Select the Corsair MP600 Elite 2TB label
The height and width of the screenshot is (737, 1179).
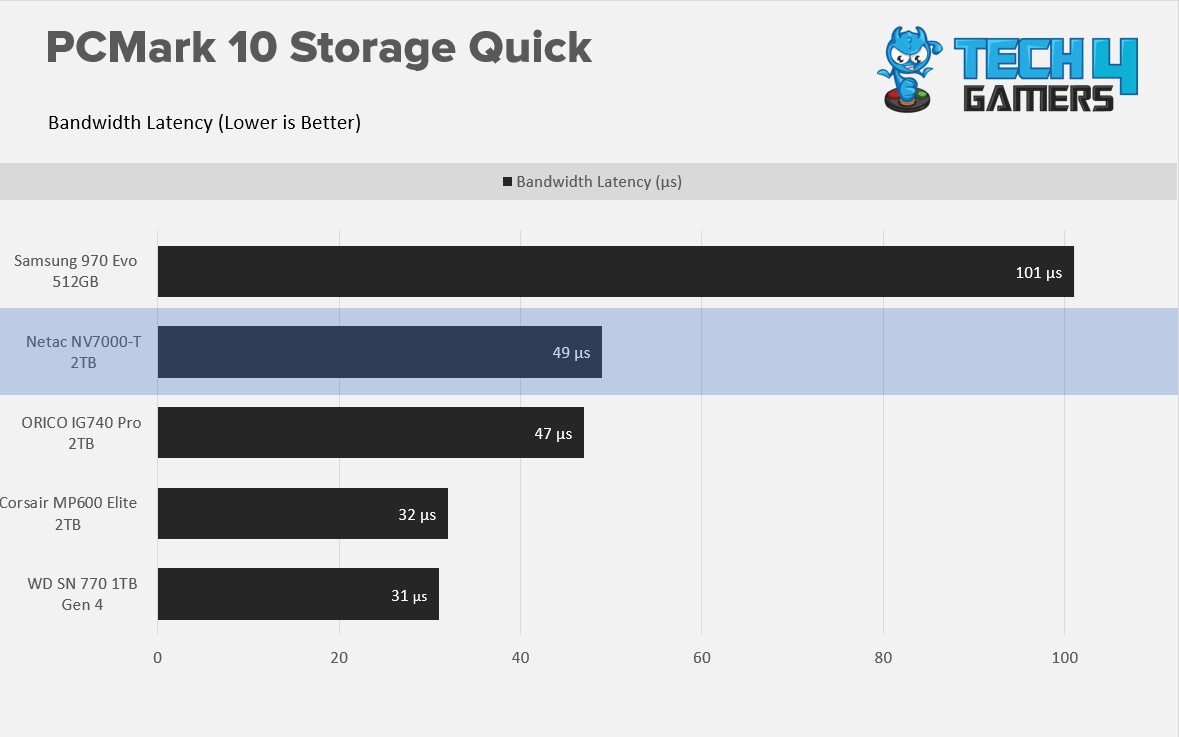[68, 514]
